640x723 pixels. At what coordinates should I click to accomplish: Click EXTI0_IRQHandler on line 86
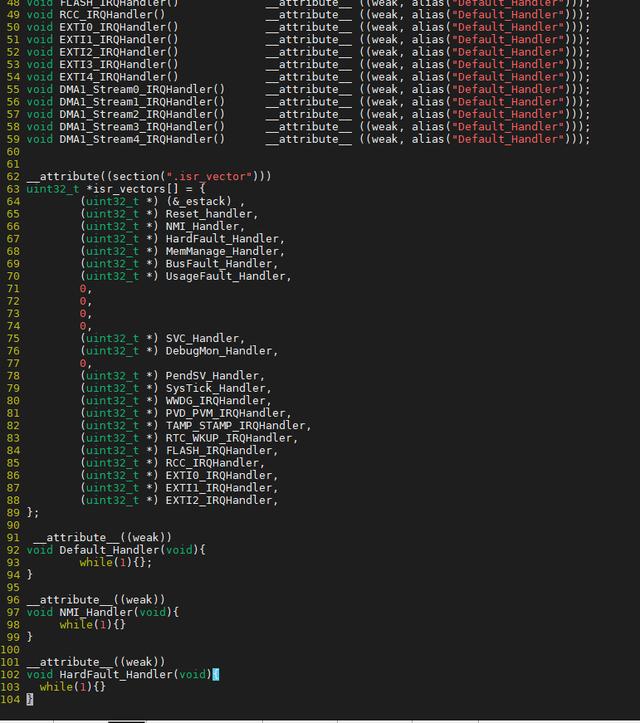(x=219, y=475)
